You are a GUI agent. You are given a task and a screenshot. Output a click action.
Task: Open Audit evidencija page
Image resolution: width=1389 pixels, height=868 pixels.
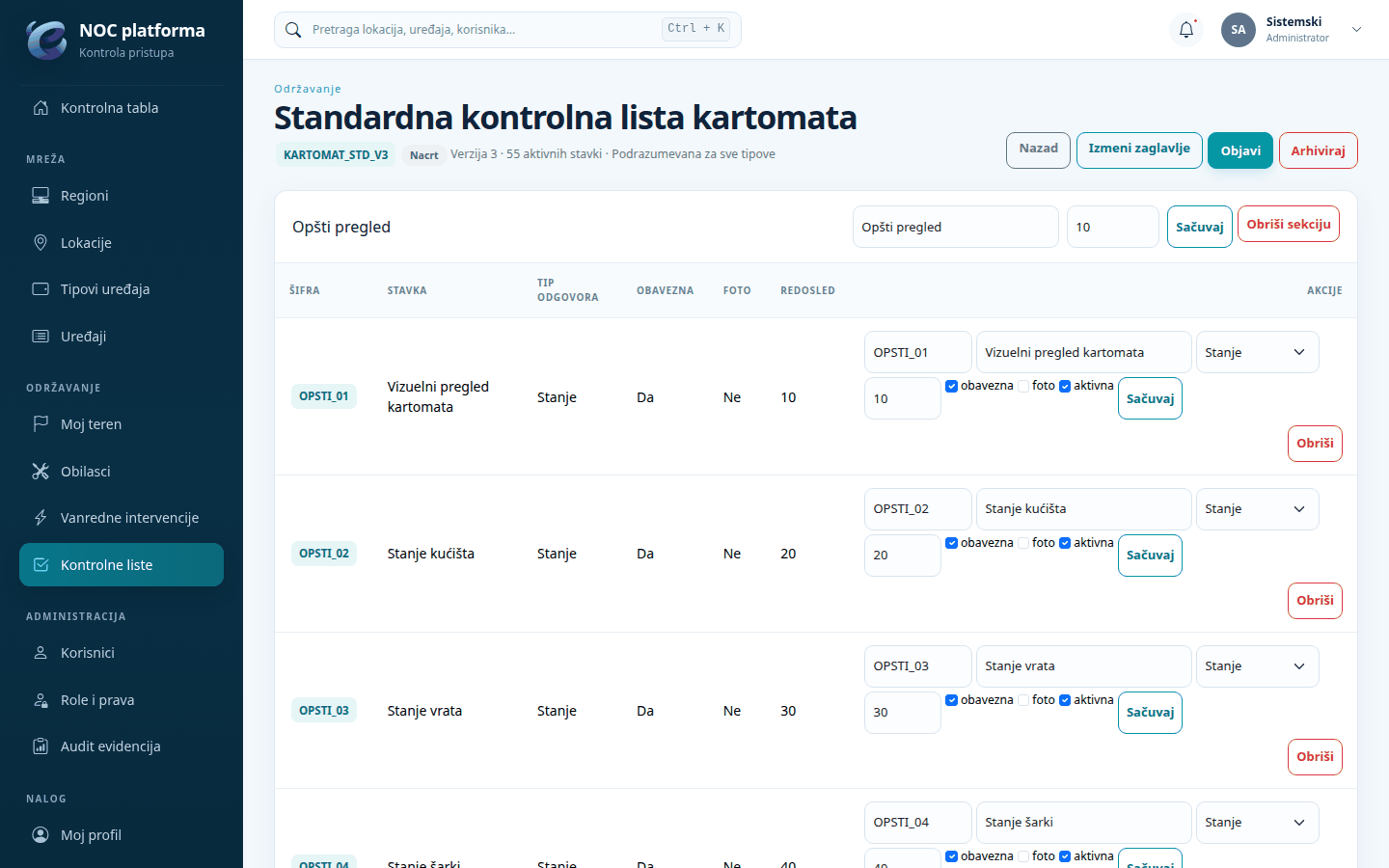click(x=122, y=746)
